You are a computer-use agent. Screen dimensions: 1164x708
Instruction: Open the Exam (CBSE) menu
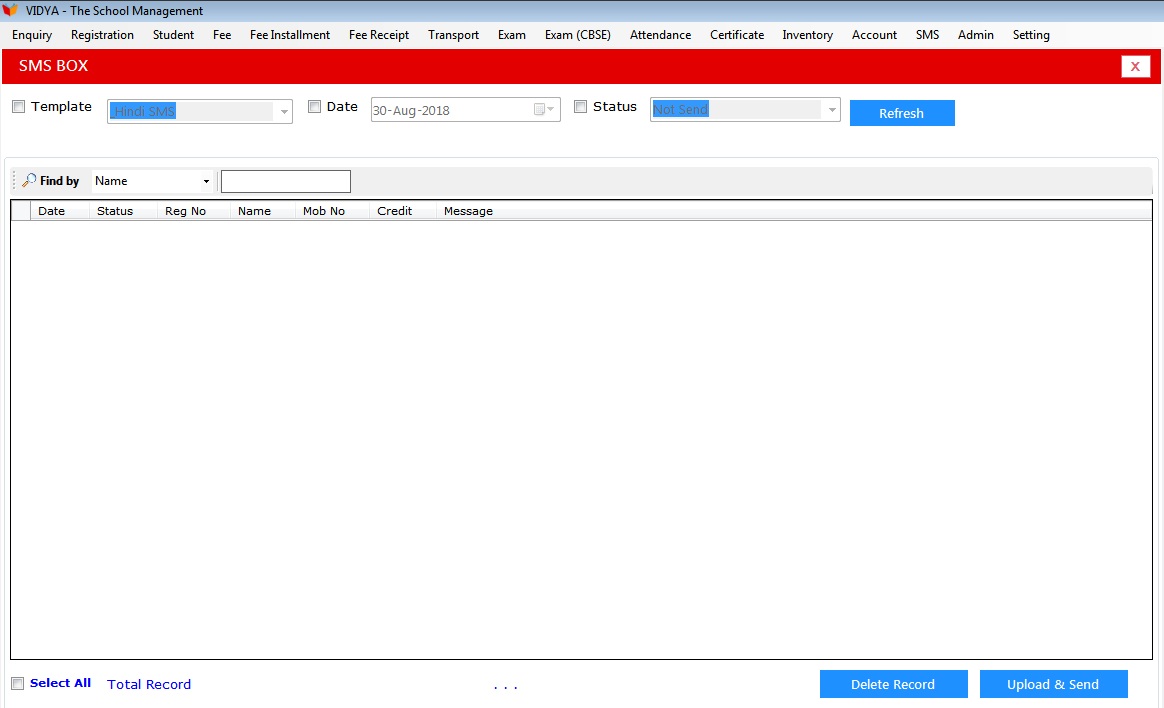pyautogui.click(x=578, y=35)
